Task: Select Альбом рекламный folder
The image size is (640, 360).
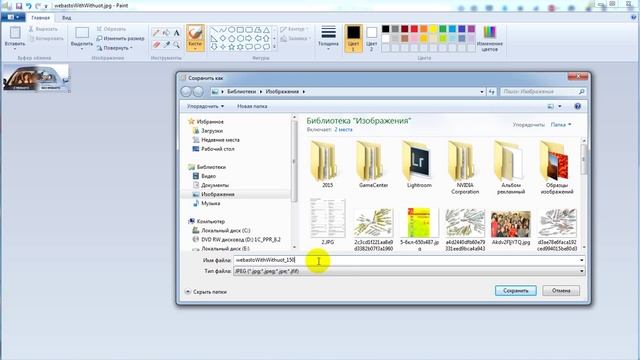Action: coord(511,167)
